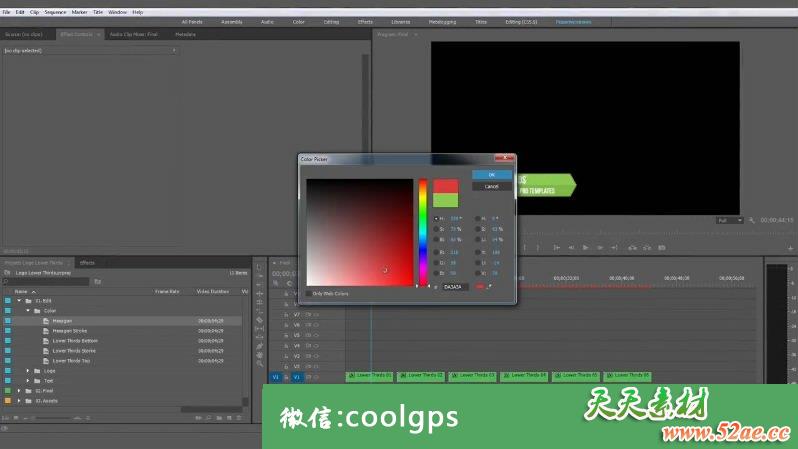Viewport: 798px width, 449px height.
Task: Click Cancel in the Color Picker dialog
Action: (x=491, y=186)
